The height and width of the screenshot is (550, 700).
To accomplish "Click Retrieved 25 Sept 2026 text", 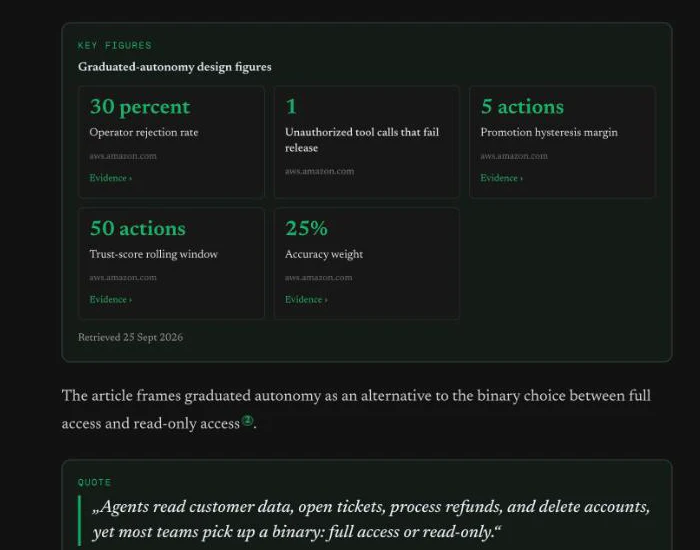I will click(130, 338).
